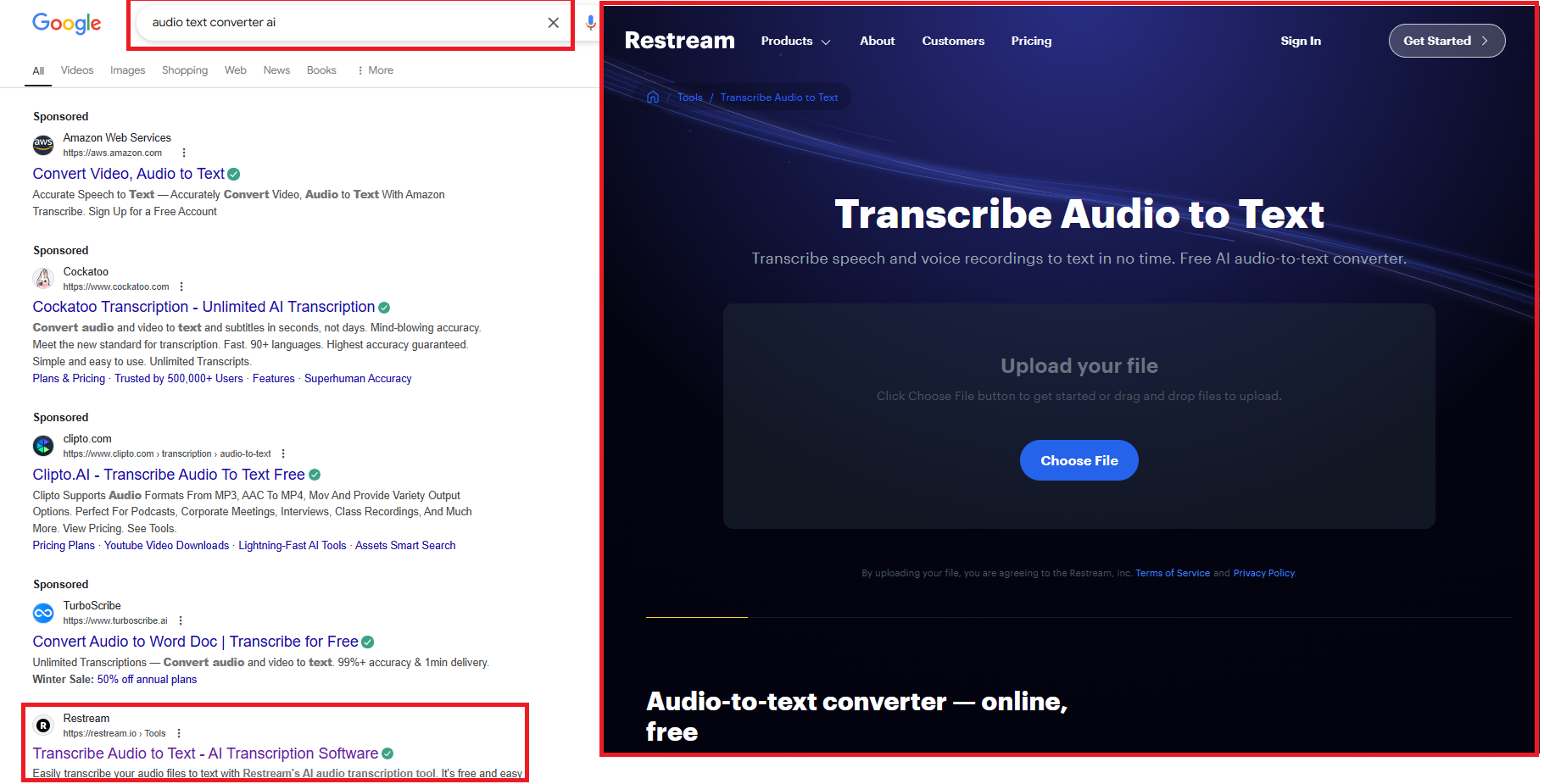
Task: Click the home icon in the Restream breadcrumb
Action: click(653, 97)
